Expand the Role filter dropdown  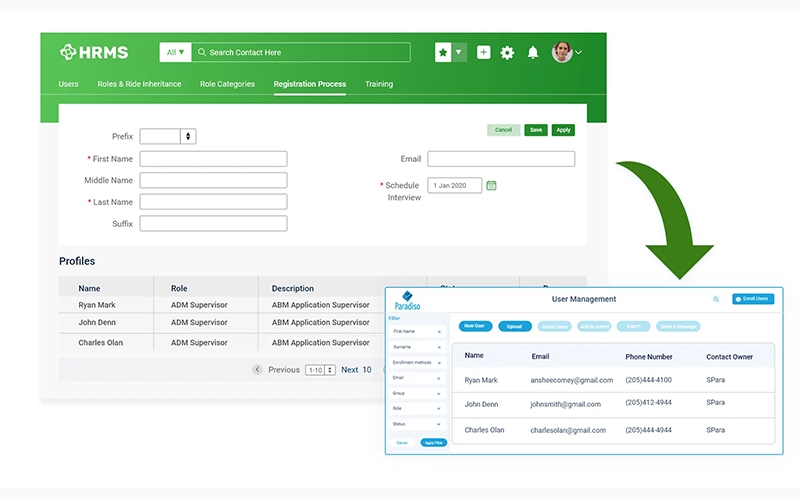point(417,409)
